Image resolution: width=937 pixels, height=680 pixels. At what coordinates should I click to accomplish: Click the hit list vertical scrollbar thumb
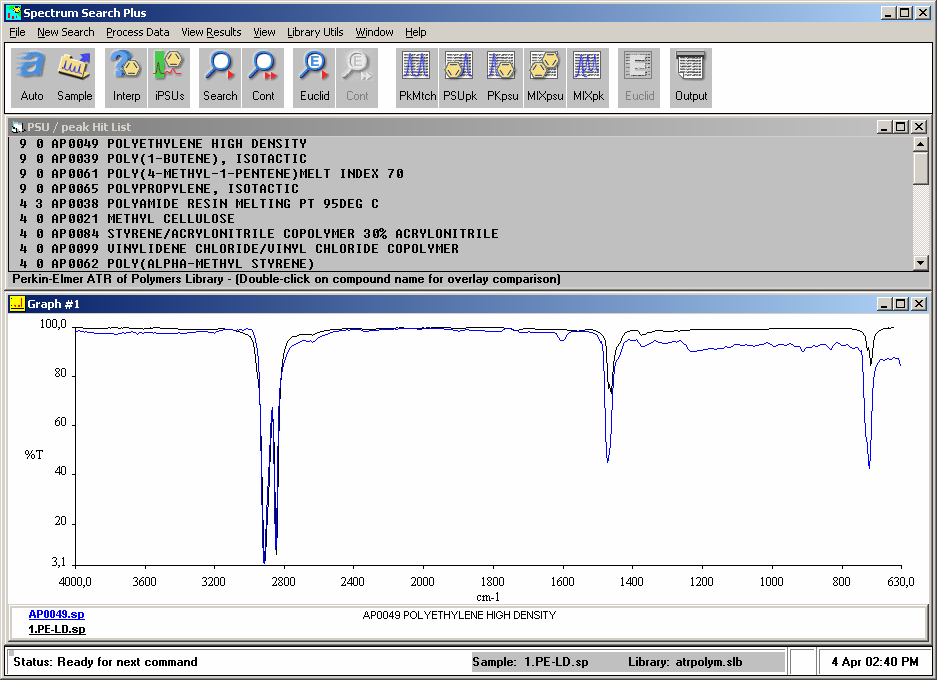pyautogui.click(x=920, y=168)
